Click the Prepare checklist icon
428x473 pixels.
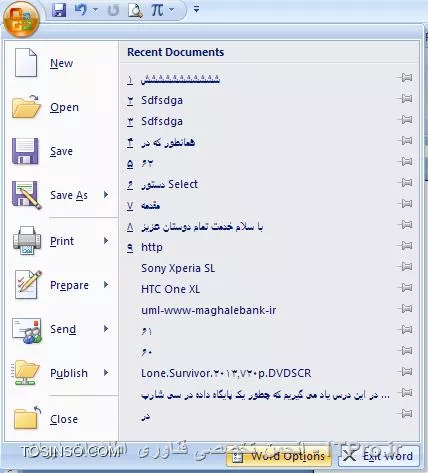click(x=28, y=285)
